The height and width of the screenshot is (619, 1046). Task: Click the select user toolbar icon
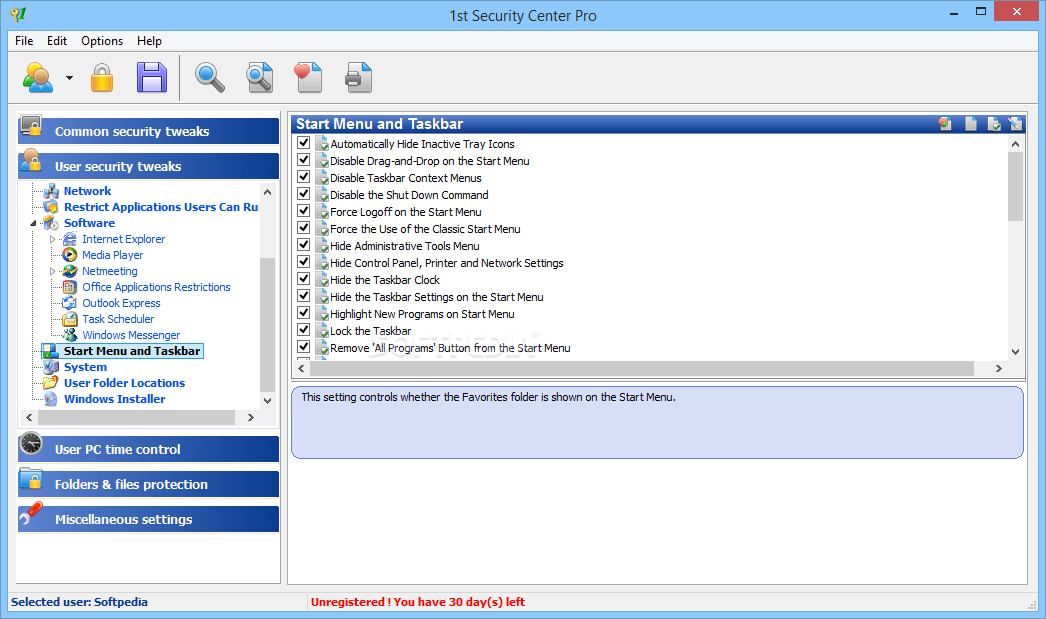point(38,77)
